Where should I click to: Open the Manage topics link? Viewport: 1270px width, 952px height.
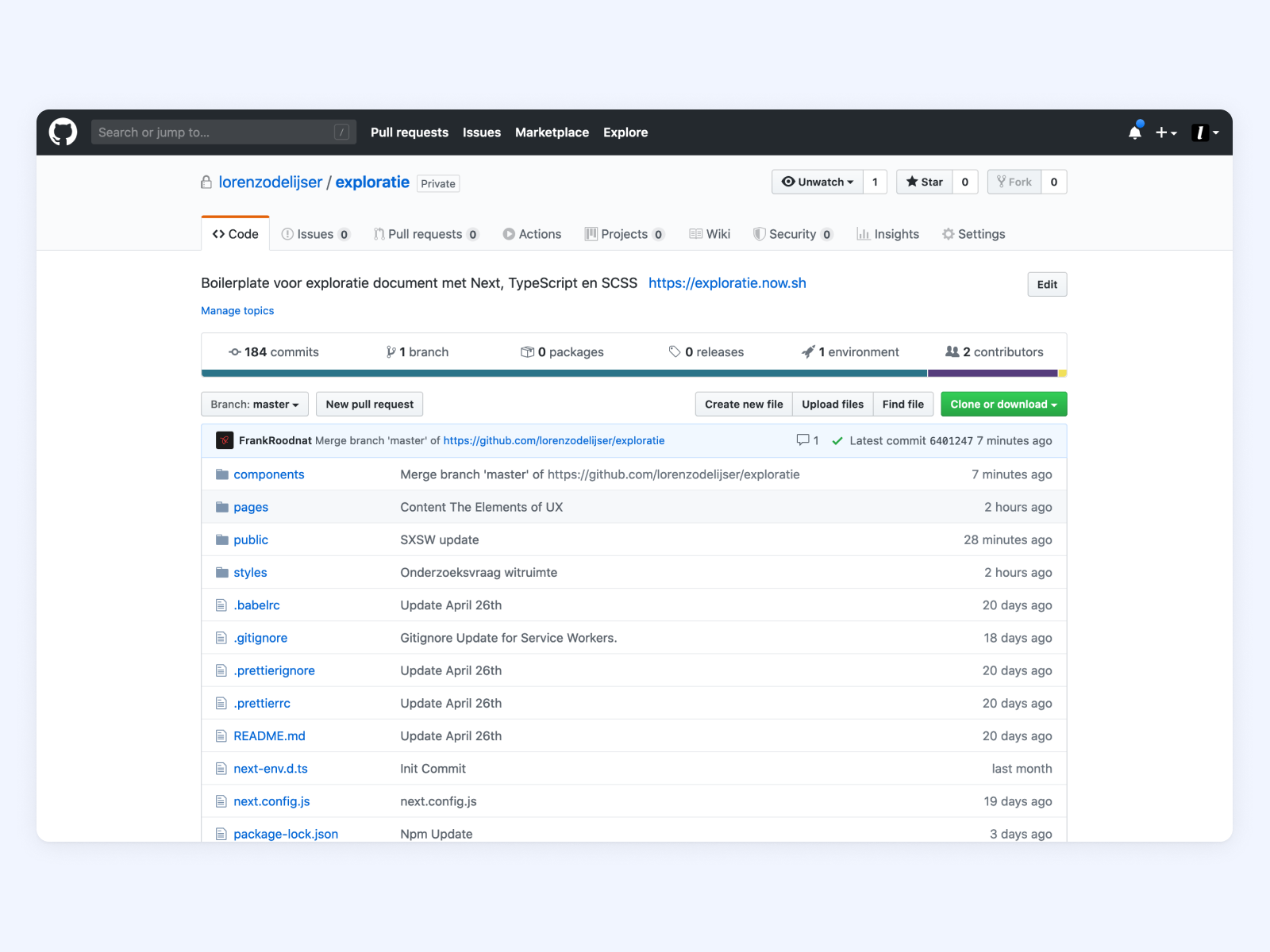pos(237,310)
